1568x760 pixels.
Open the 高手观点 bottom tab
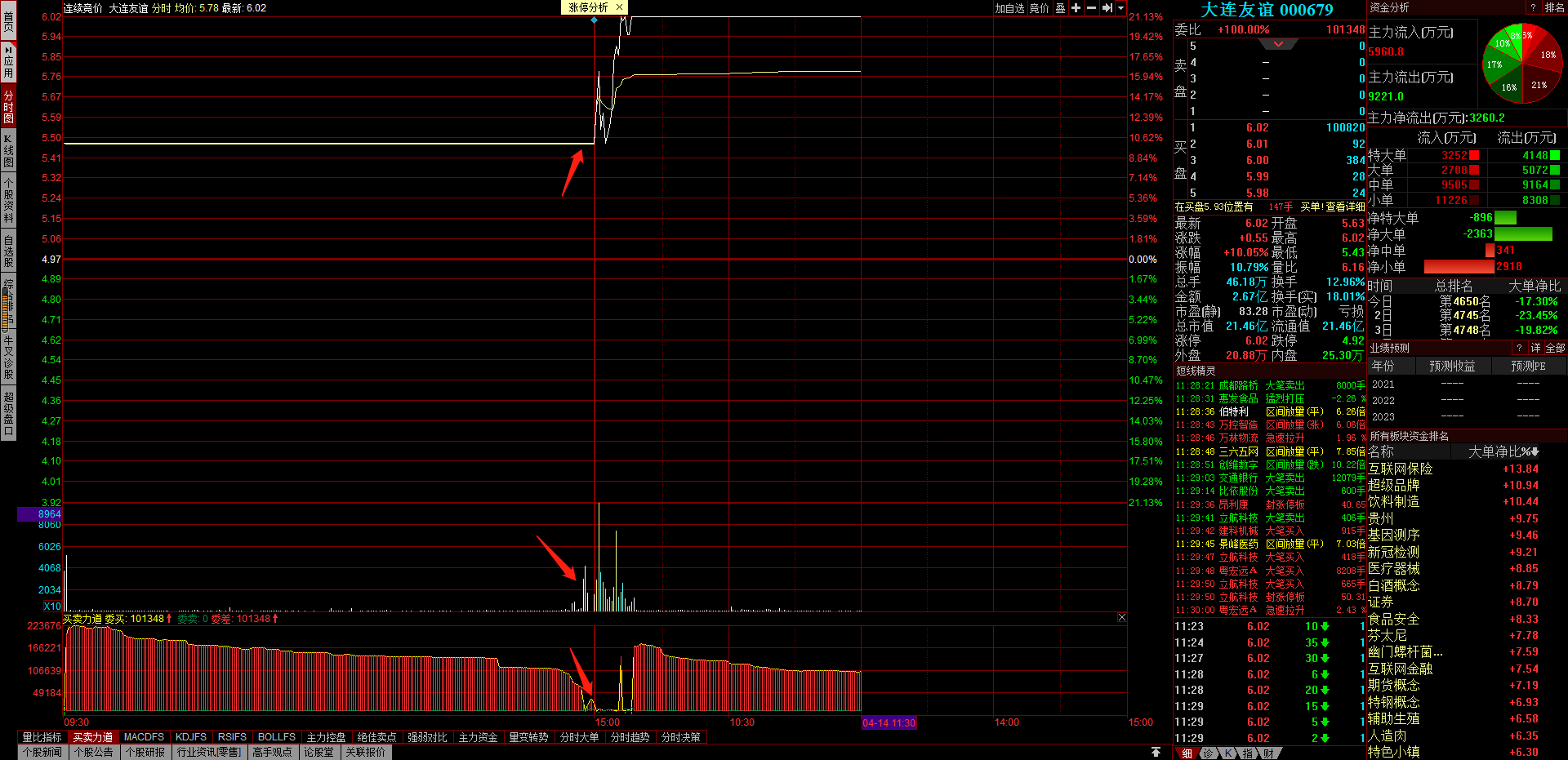(272, 752)
